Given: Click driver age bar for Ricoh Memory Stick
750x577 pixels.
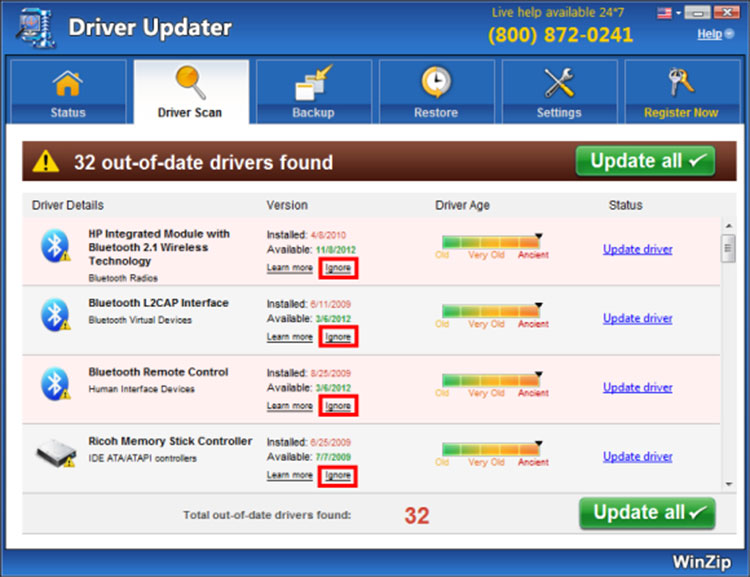Looking at the screenshot, I should click(x=491, y=449).
